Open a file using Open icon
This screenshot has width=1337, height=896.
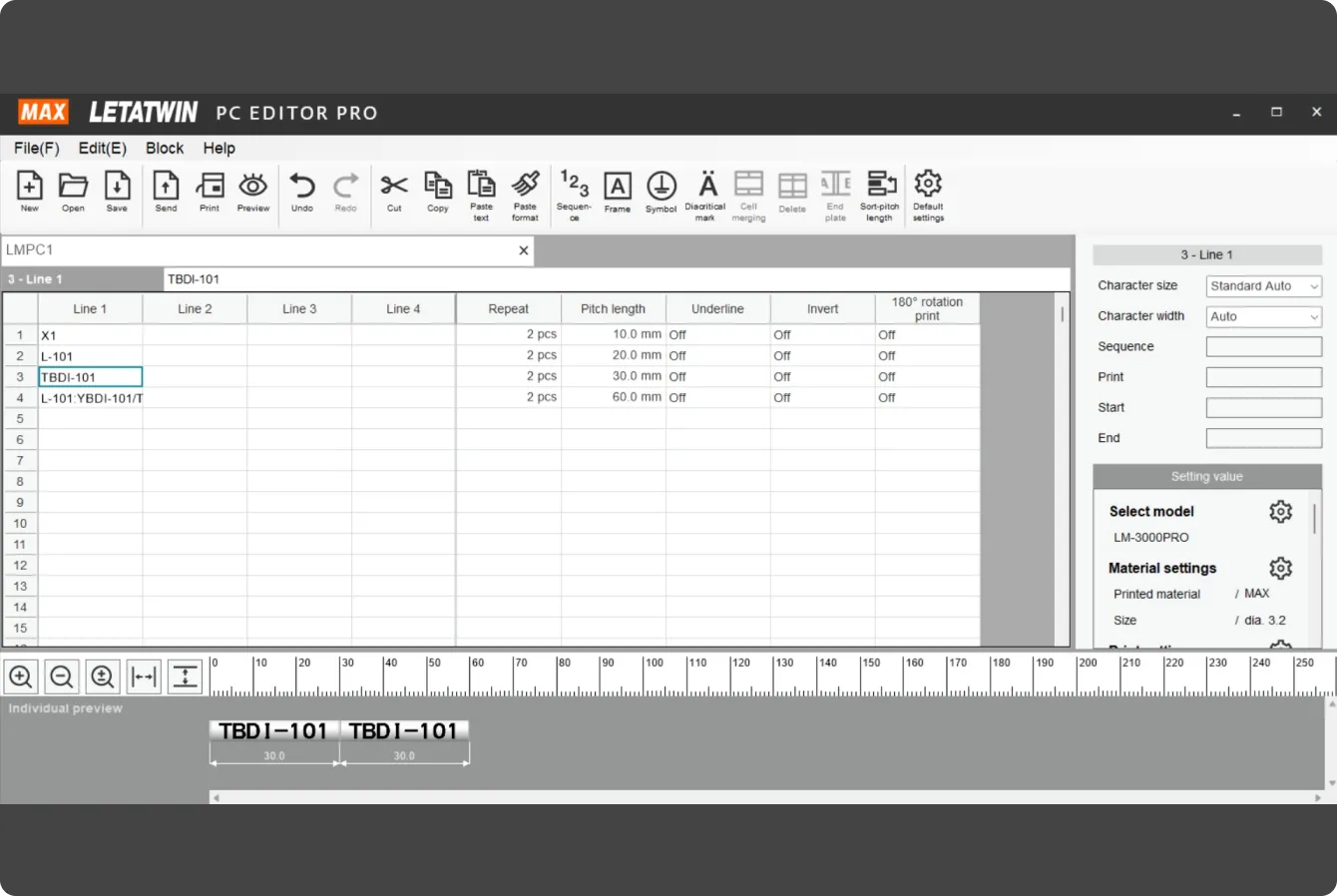point(73,191)
